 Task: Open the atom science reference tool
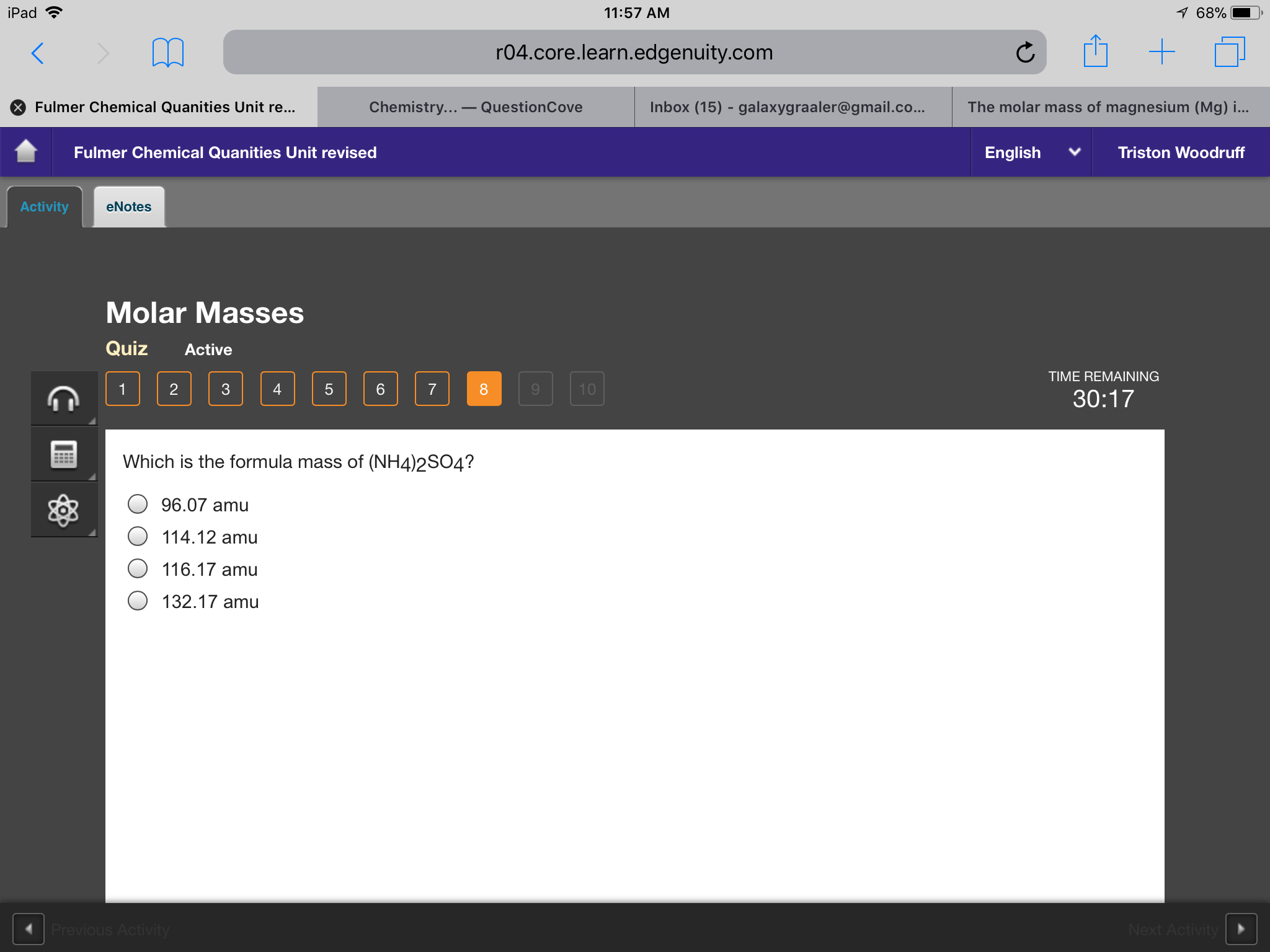64,510
